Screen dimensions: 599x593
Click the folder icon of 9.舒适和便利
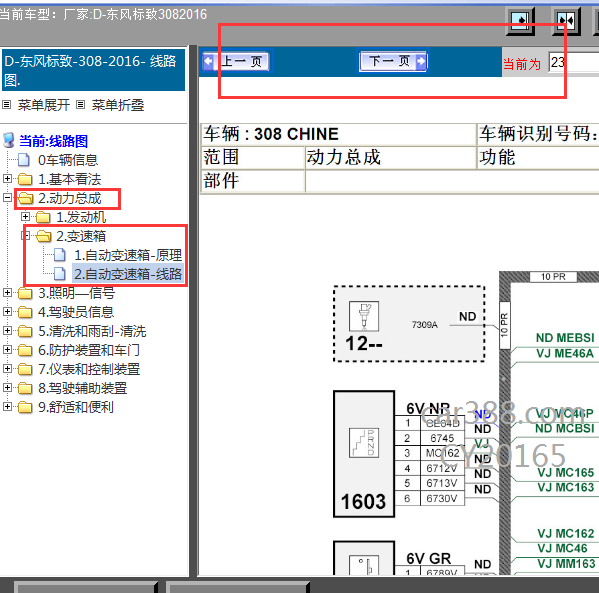(x=25, y=407)
